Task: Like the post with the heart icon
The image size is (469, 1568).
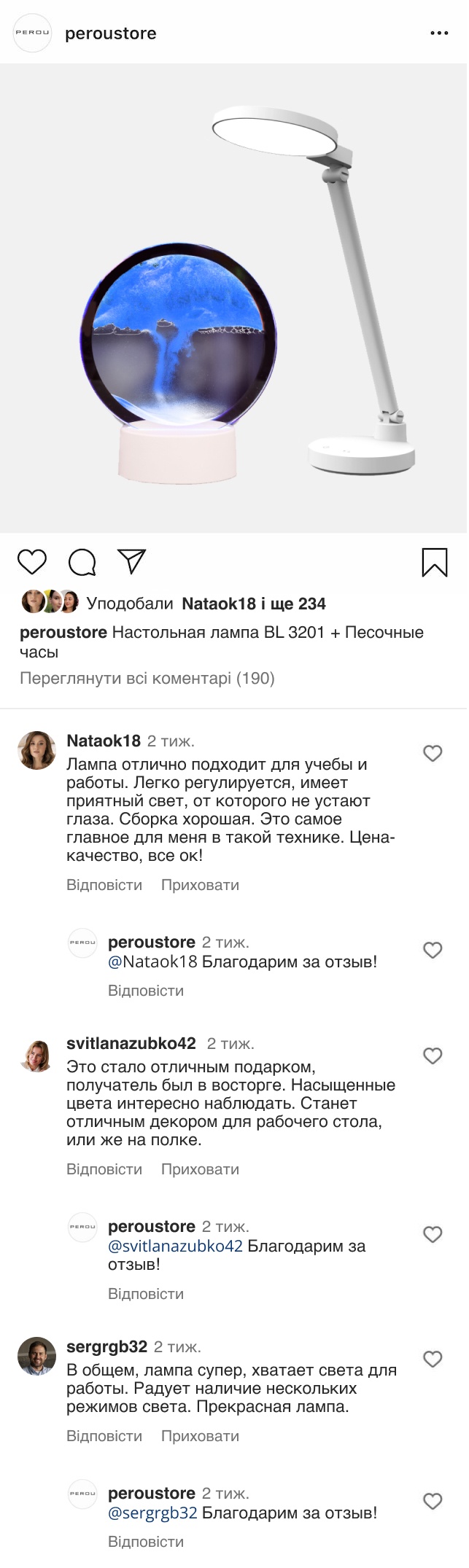Action: point(31,562)
